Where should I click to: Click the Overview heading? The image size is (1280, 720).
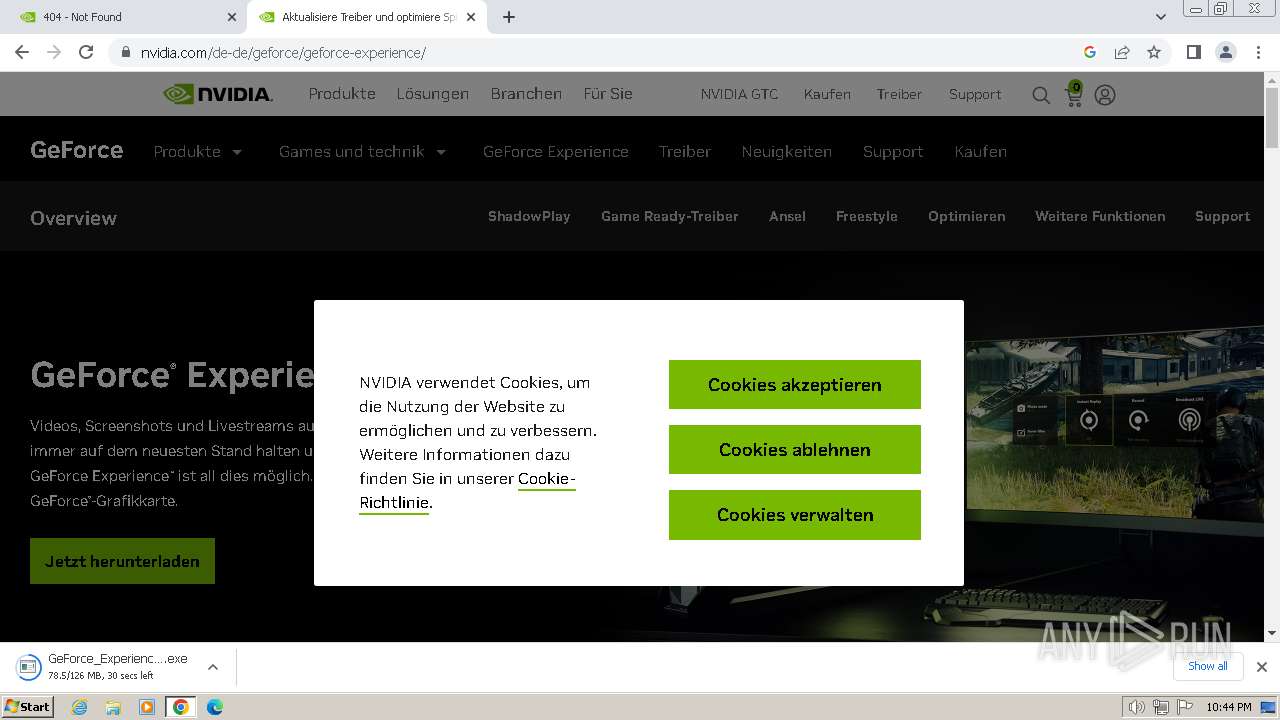(73, 218)
